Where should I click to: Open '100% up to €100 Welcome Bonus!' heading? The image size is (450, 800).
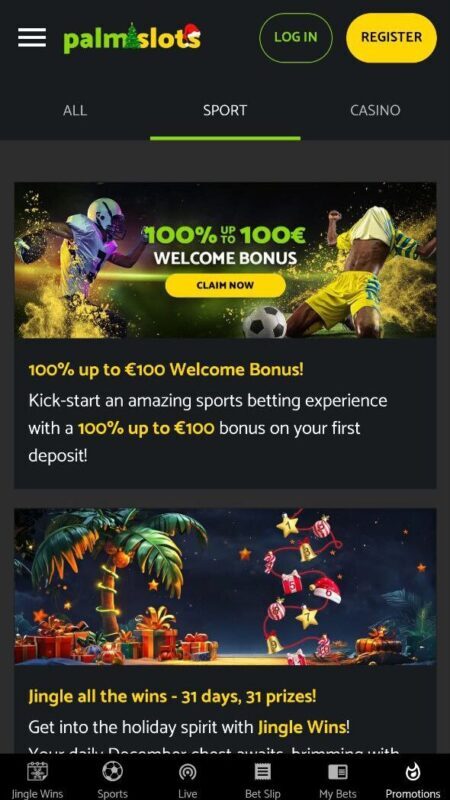coord(166,369)
